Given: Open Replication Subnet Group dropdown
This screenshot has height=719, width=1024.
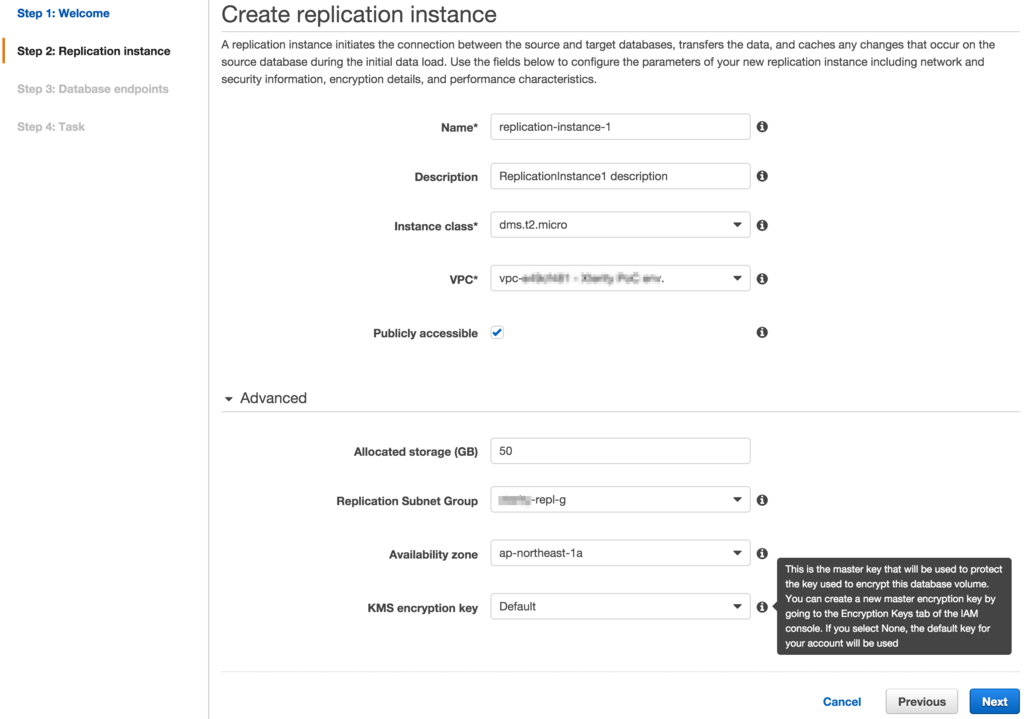Looking at the screenshot, I should point(620,500).
